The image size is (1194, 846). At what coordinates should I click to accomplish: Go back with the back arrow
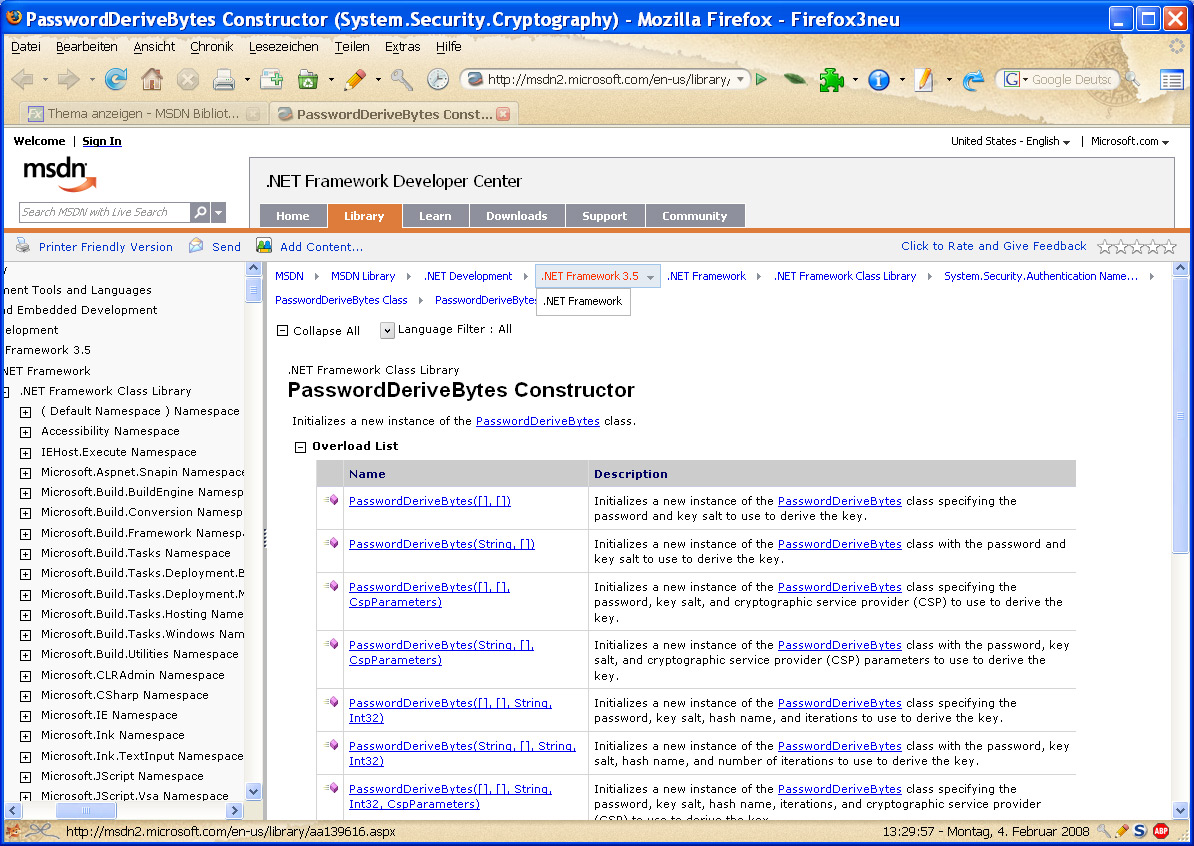click(x=22, y=79)
